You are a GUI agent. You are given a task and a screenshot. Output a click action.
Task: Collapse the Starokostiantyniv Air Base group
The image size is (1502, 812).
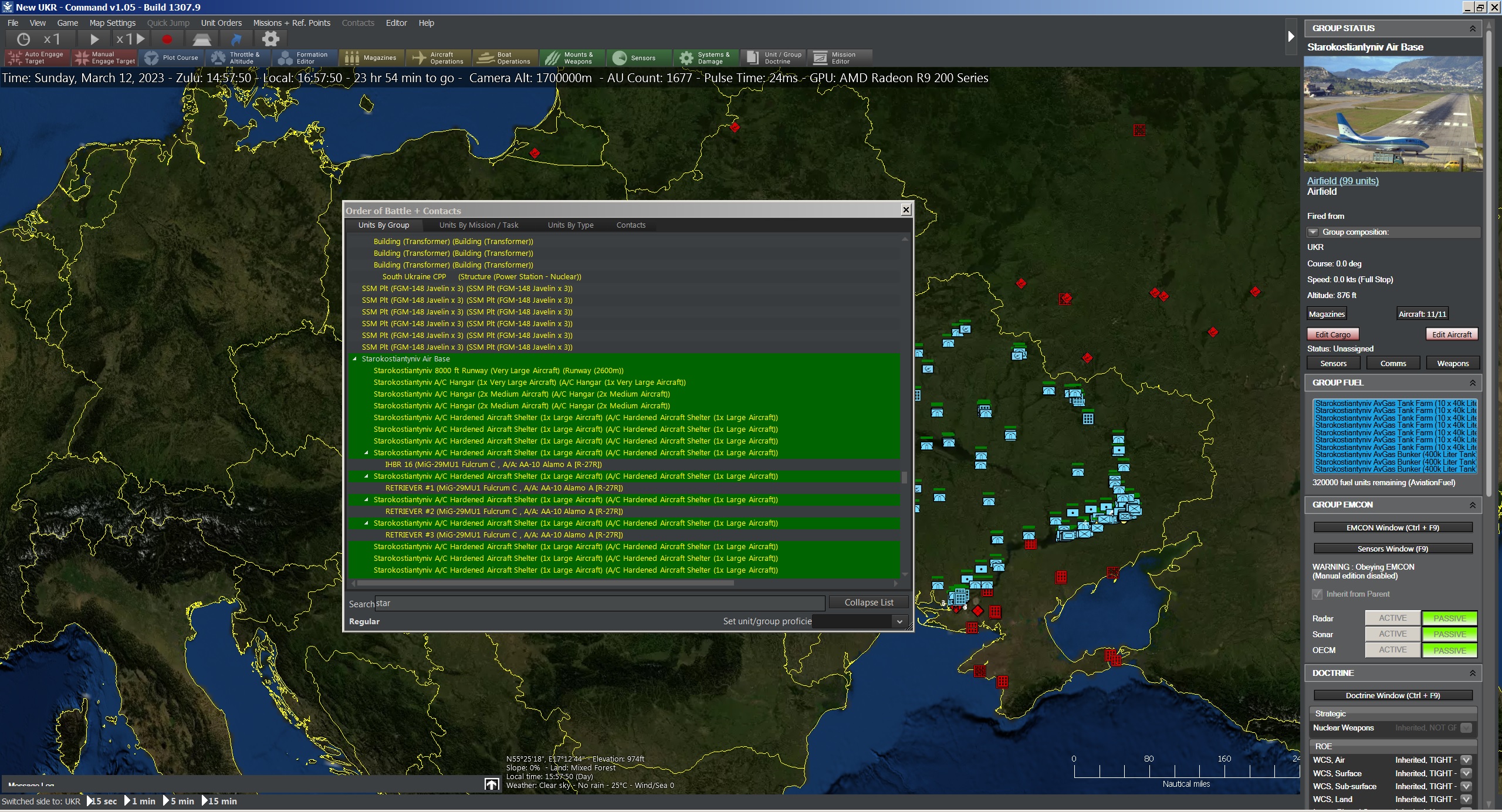tap(354, 359)
